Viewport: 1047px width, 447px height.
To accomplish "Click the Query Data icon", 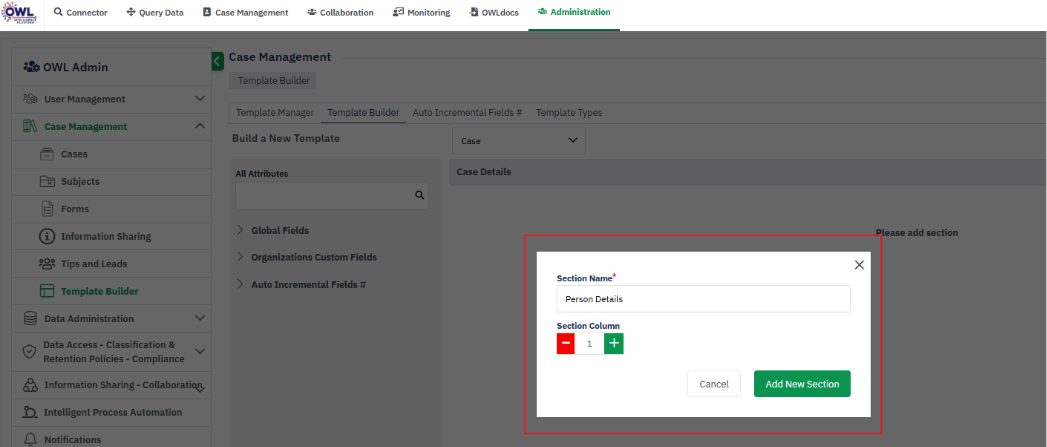I will pos(131,12).
